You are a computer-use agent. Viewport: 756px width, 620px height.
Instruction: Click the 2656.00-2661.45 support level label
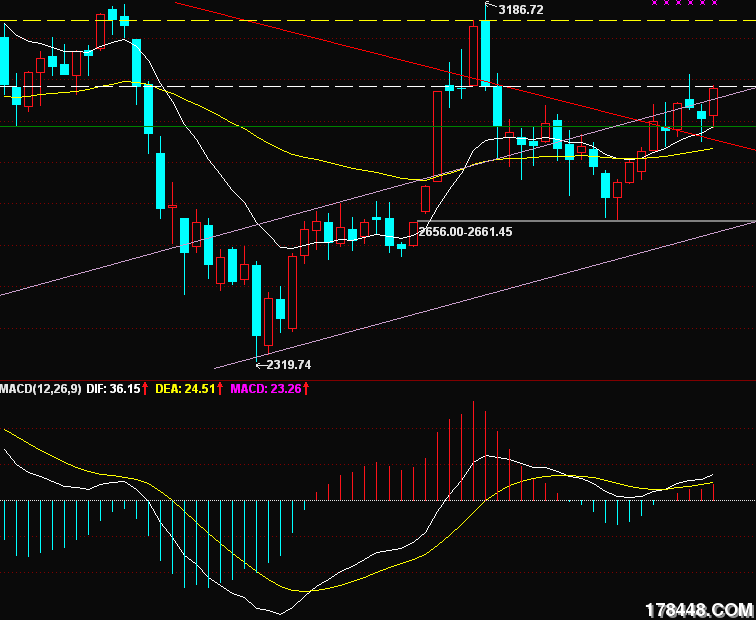[465, 232]
